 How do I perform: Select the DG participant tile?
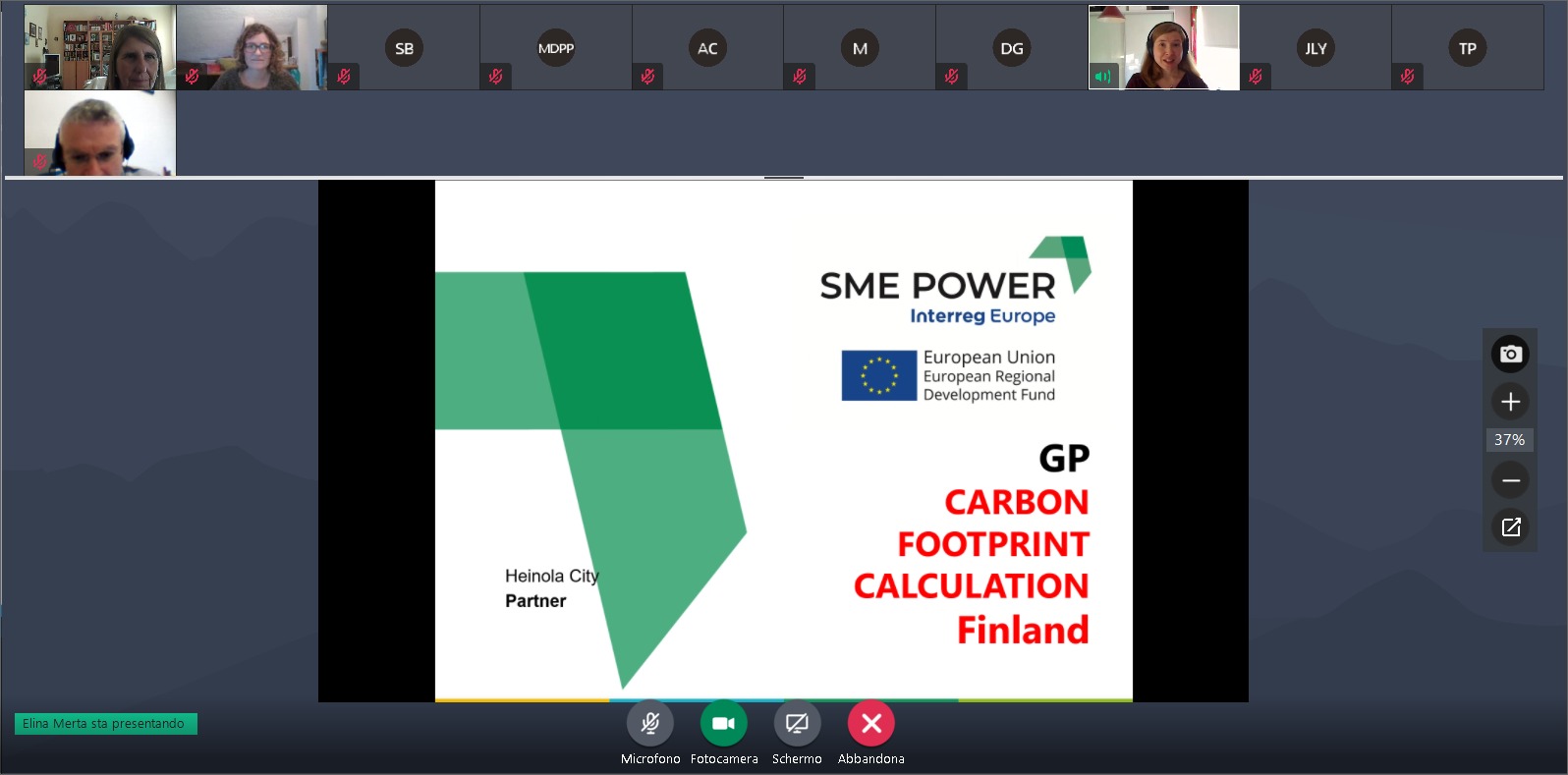point(1012,47)
